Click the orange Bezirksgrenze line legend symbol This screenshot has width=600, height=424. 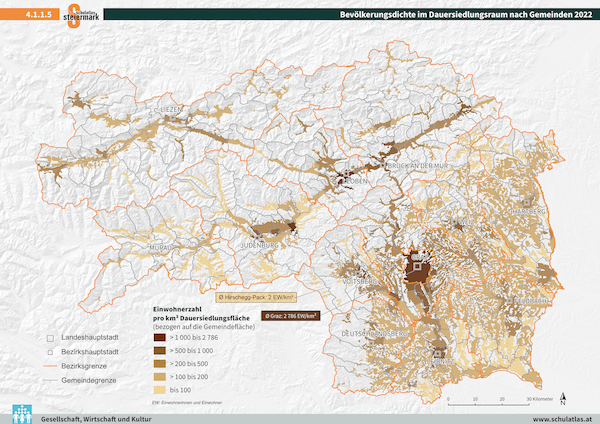[x=50, y=366]
